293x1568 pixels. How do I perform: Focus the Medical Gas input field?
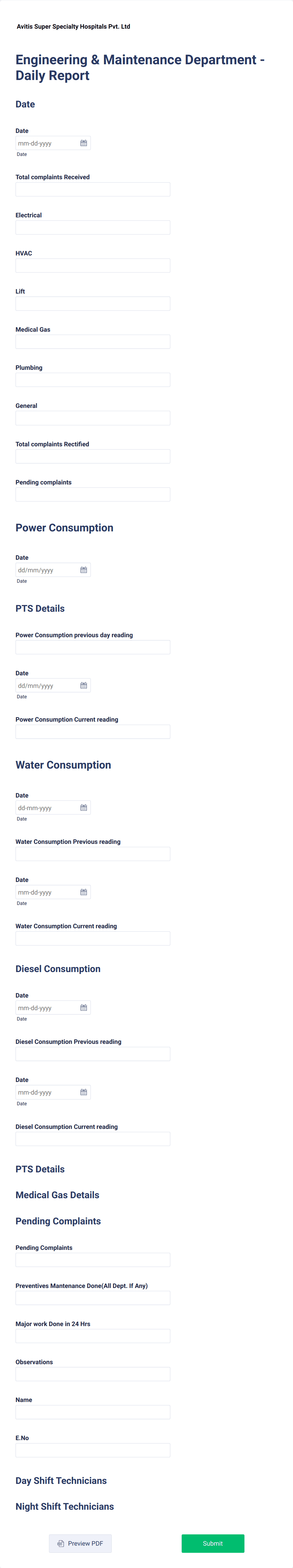click(92, 341)
